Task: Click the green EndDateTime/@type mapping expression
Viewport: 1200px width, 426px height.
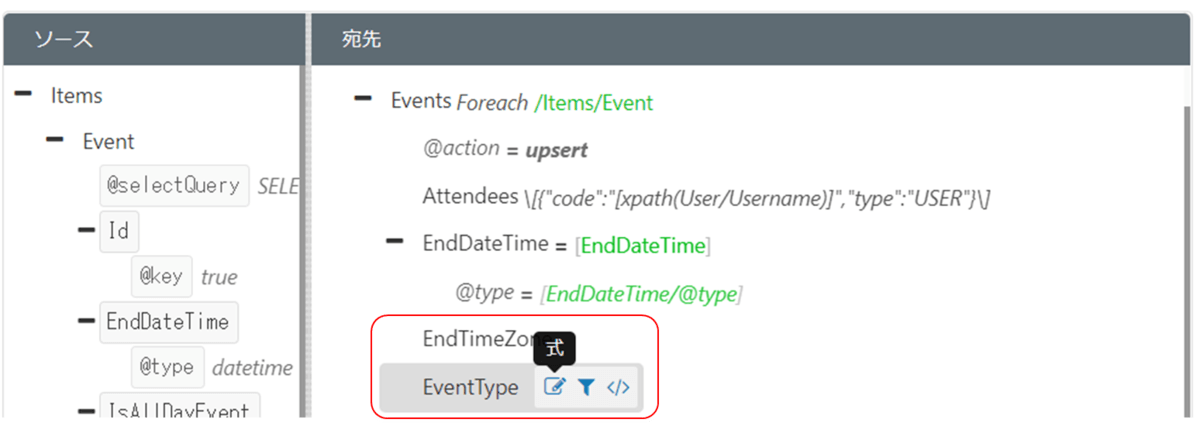Action: tap(640, 293)
